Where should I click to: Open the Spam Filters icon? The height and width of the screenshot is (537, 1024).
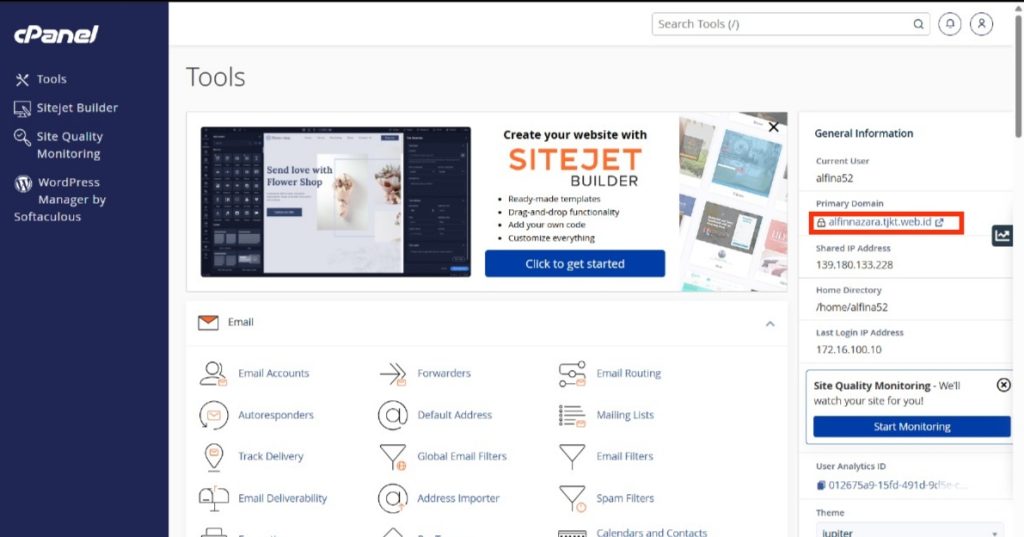tap(571, 498)
